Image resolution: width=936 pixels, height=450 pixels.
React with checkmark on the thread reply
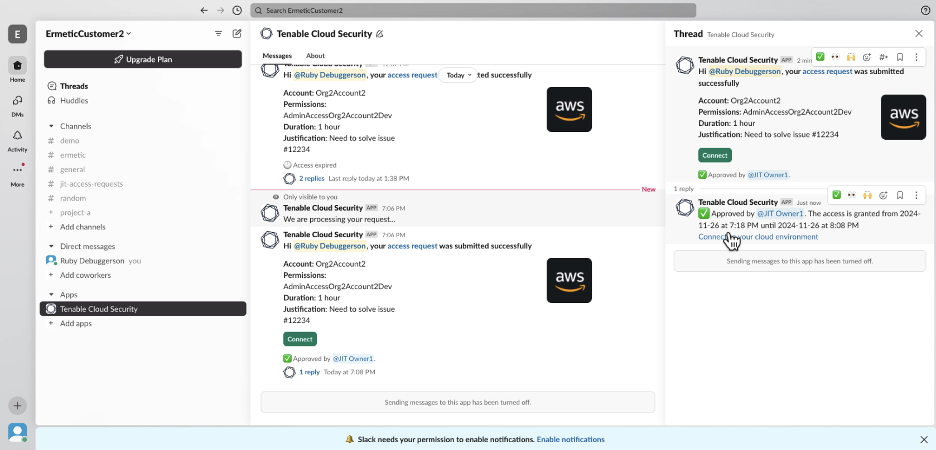(x=837, y=195)
